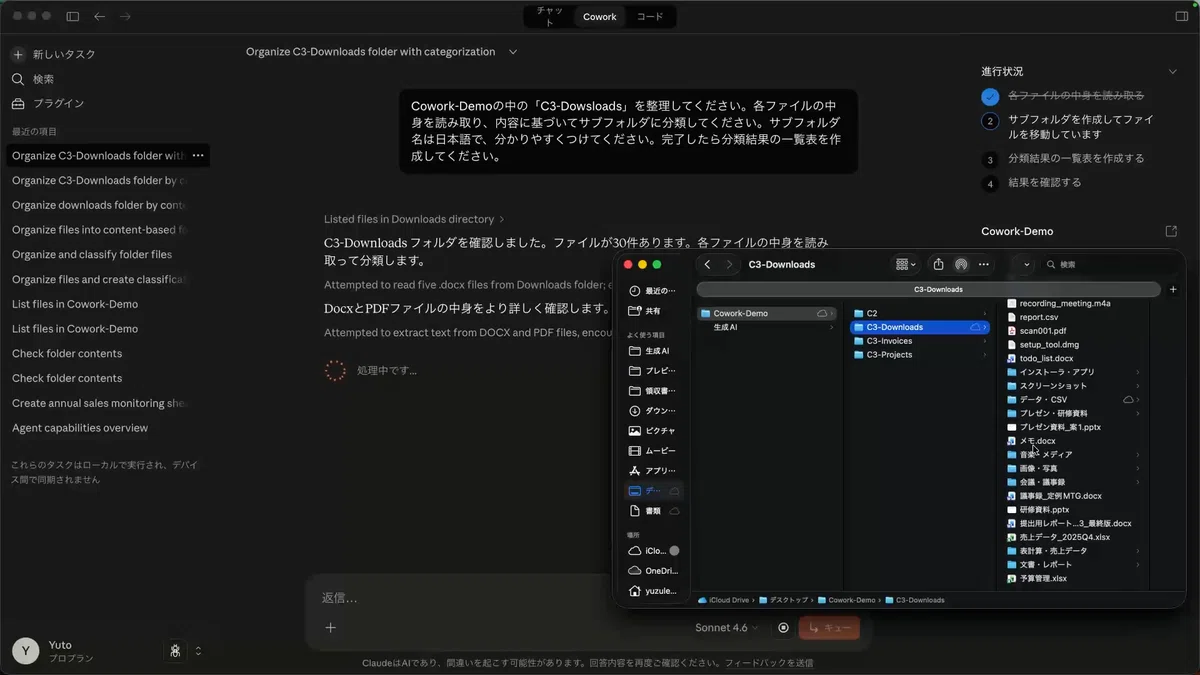
Task: Open OneDrive in Finder sidebar
Action: click(x=652, y=571)
